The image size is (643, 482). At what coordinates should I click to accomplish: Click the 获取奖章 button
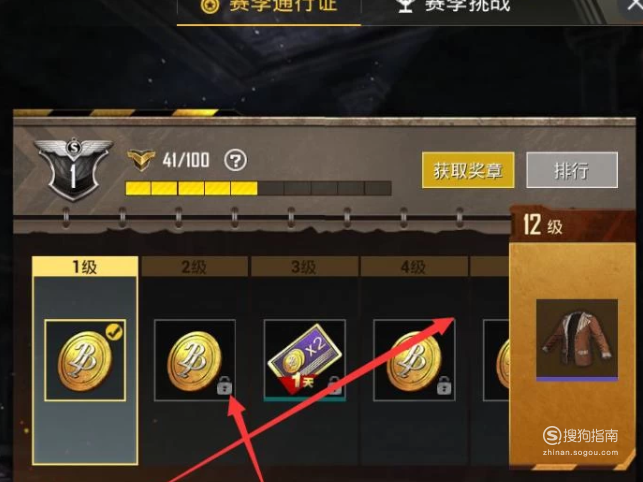pyautogui.click(x=468, y=170)
